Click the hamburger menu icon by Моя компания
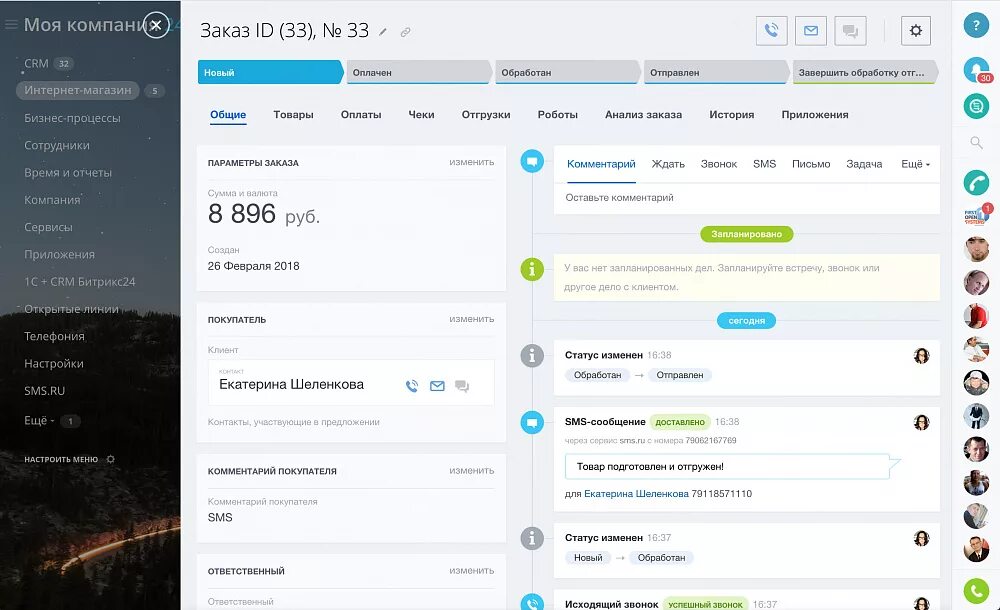Image resolution: width=1000 pixels, height=610 pixels. pos(11,25)
